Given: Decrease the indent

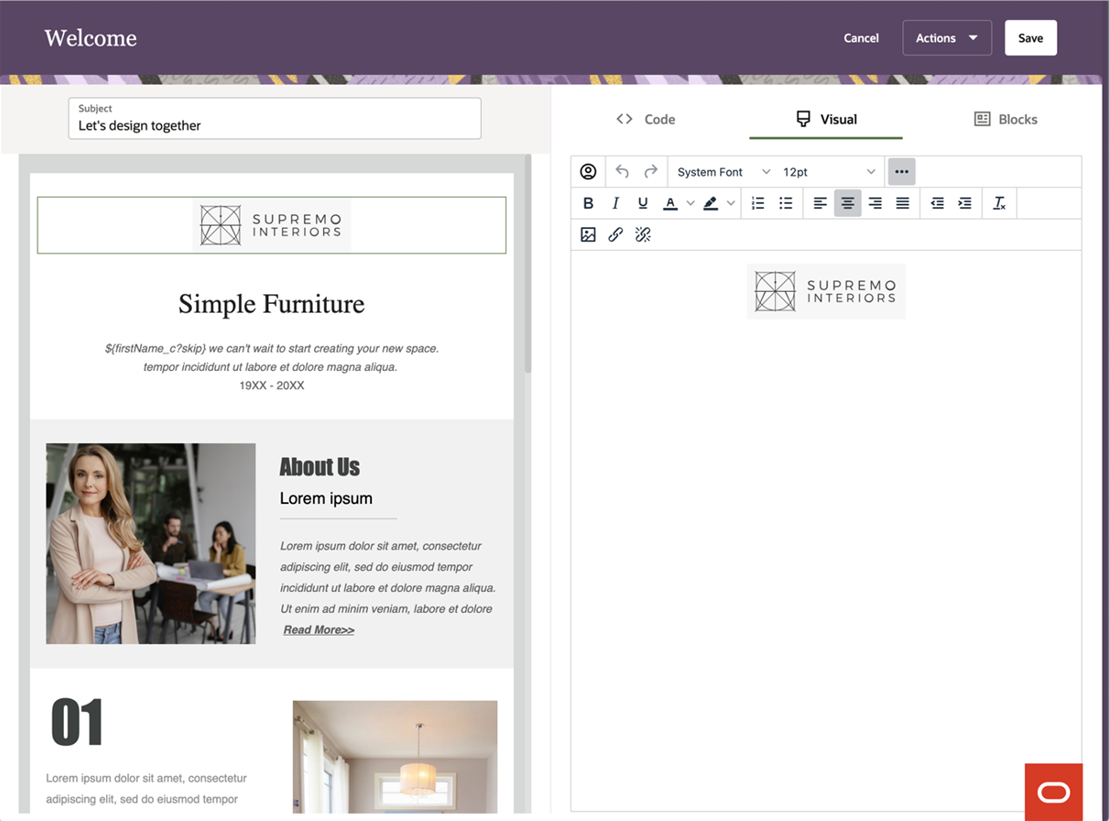Looking at the screenshot, I should coord(937,203).
